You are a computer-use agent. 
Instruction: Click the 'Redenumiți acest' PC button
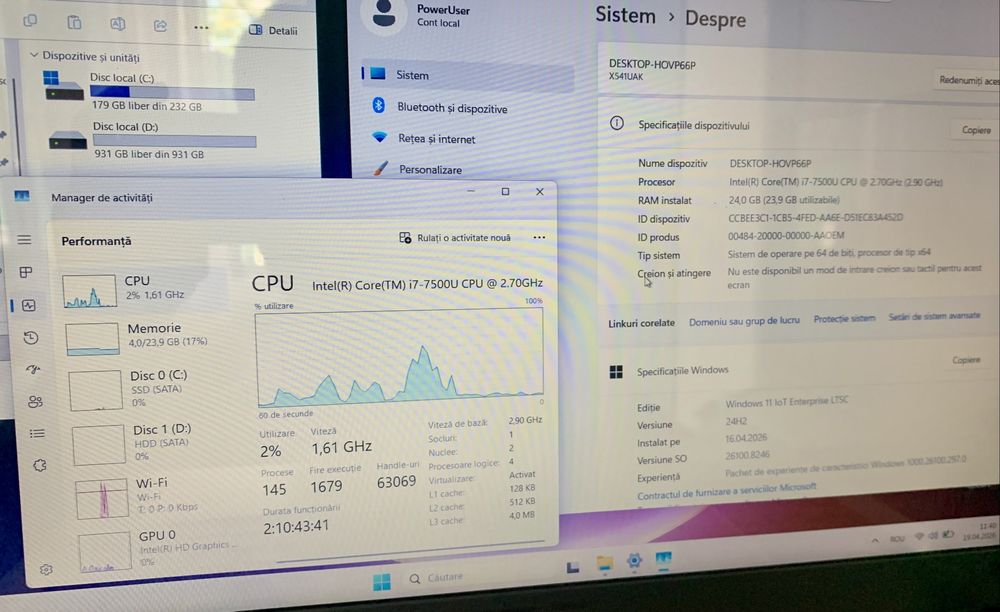pyautogui.click(x=969, y=80)
